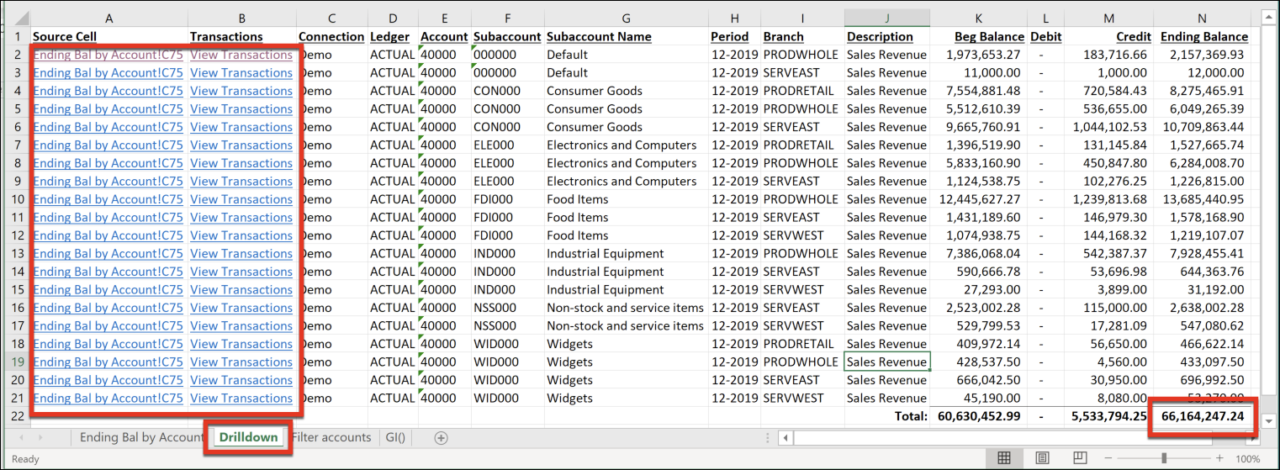The height and width of the screenshot is (470, 1280).
Task: Click the vertical scrollbar down arrow
Action: (x=1268, y=419)
